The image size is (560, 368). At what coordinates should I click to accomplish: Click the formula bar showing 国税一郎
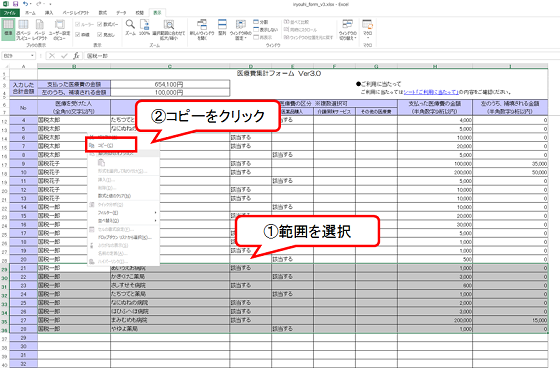tap(321, 56)
